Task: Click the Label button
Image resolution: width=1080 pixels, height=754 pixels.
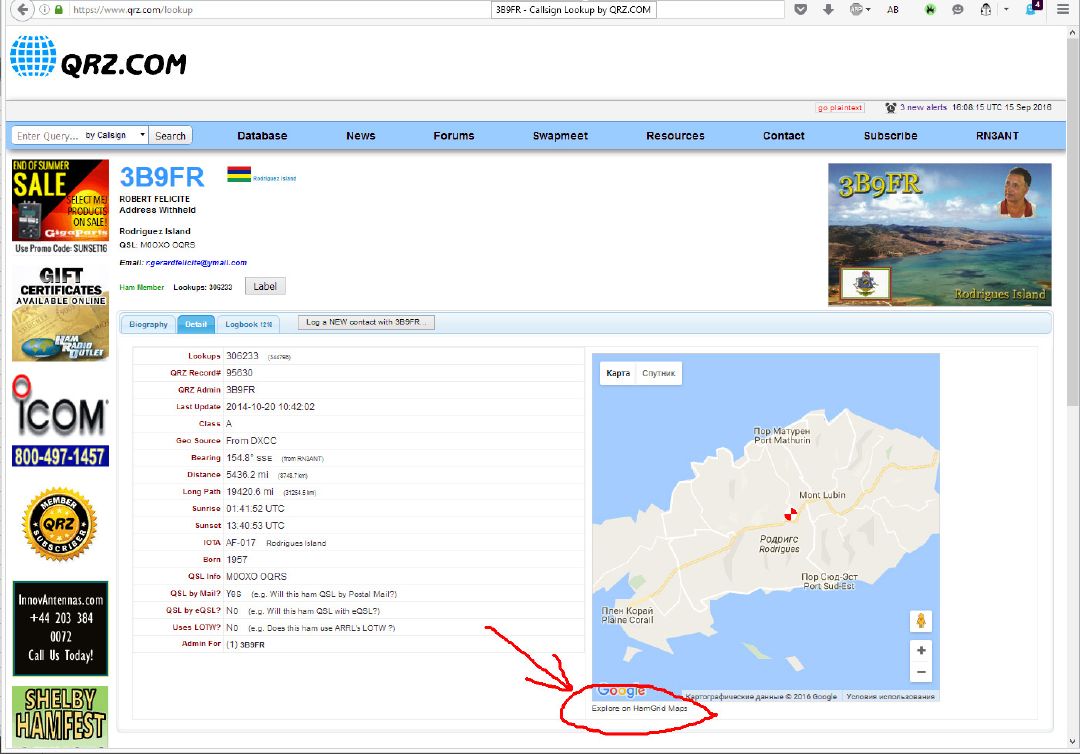Action: click(x=265, y=286)
